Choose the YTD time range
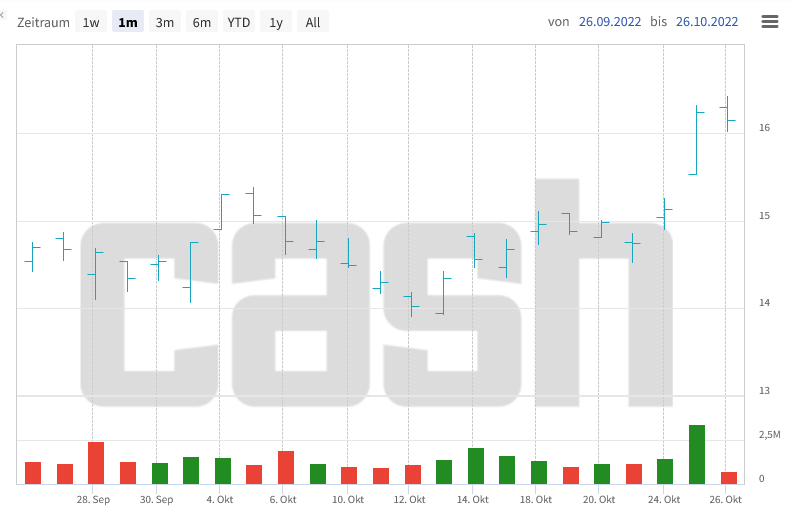 [x=239, y=22]
